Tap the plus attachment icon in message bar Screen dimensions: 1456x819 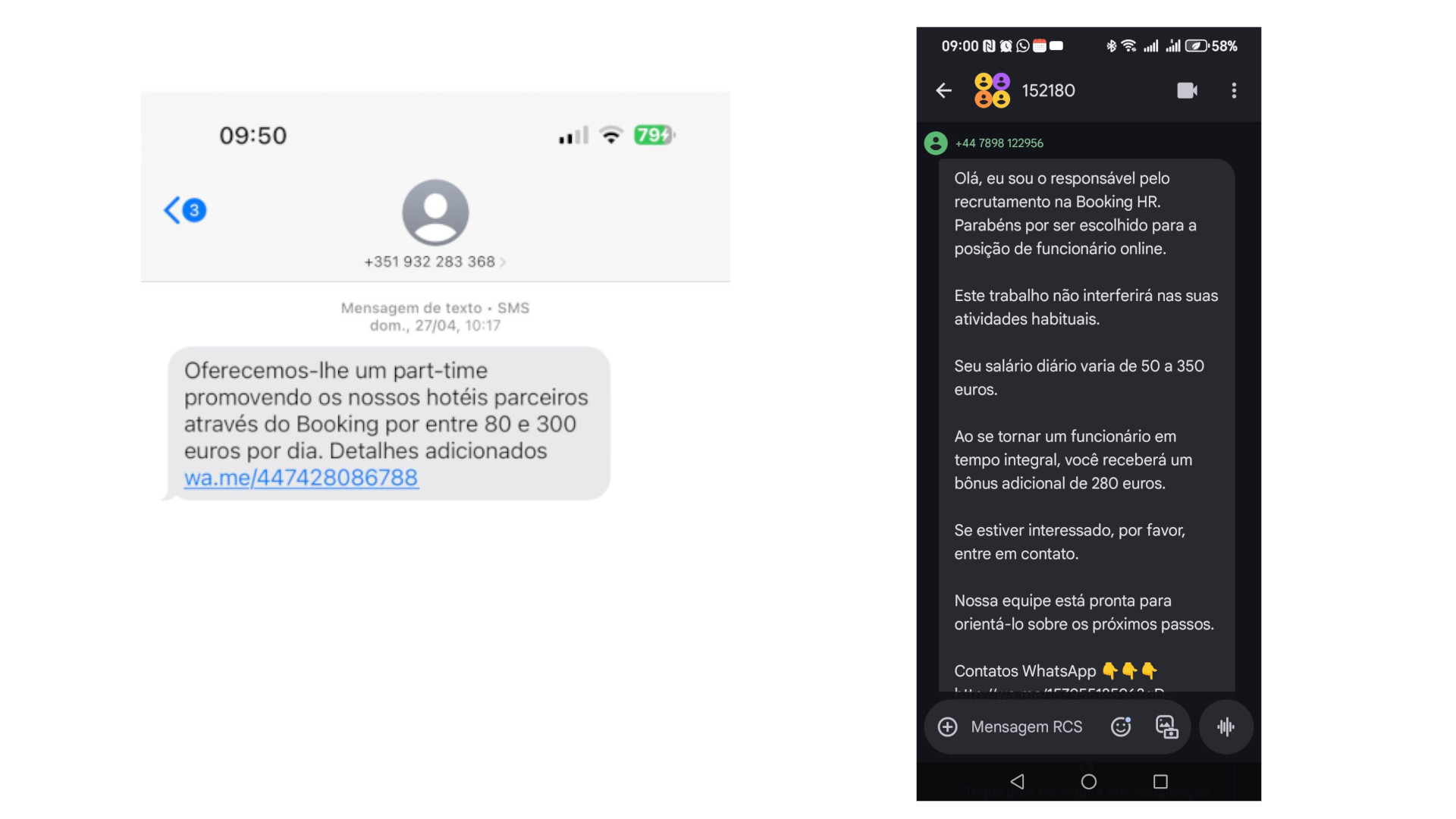pyautogui.click(x=947, y=727)
